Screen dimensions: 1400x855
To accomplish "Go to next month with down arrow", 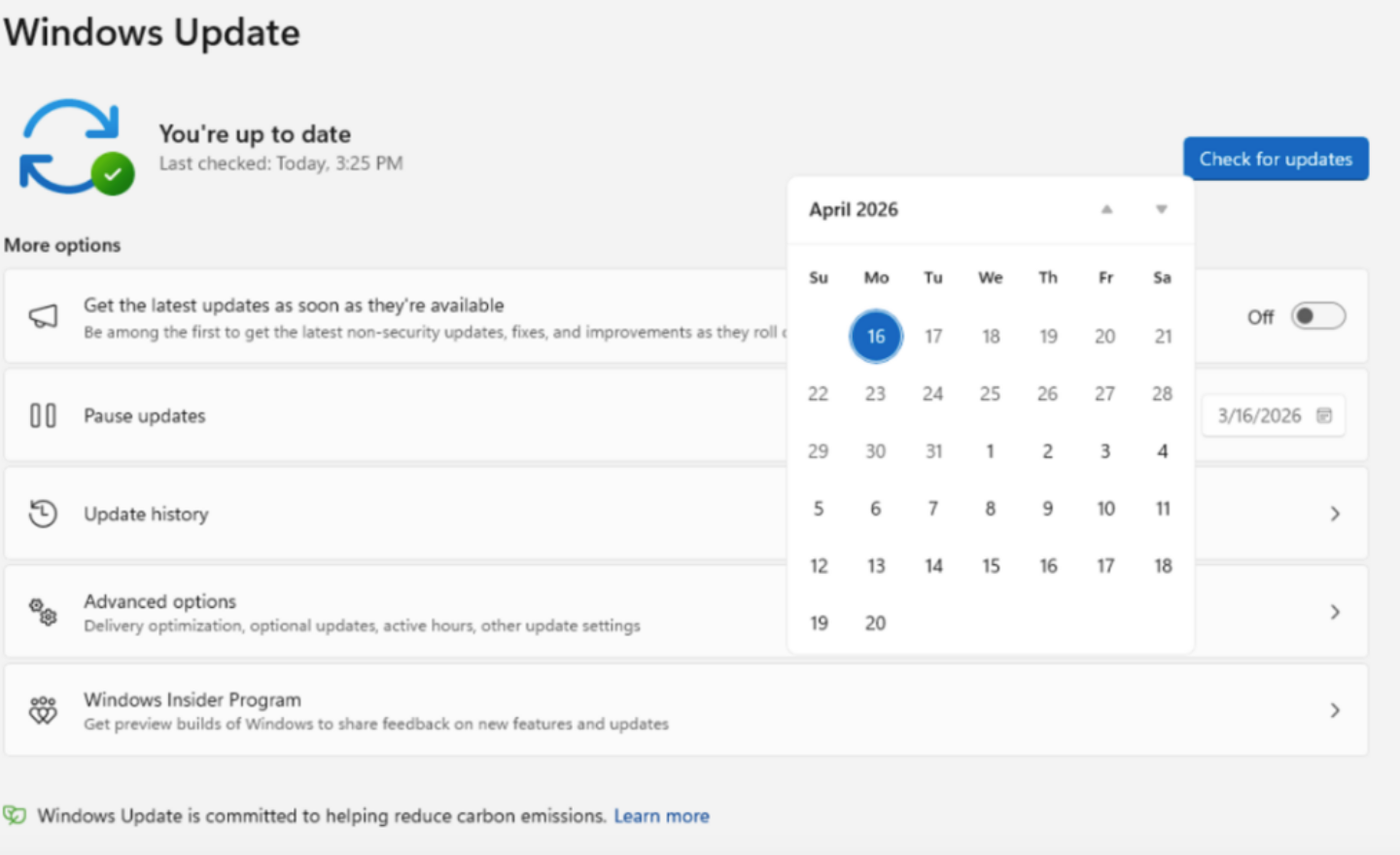I will pyautogui.click(x=1161, y=210).
